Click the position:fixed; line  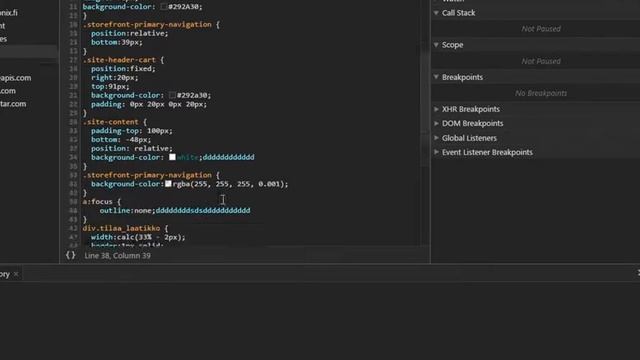(123, 69)
